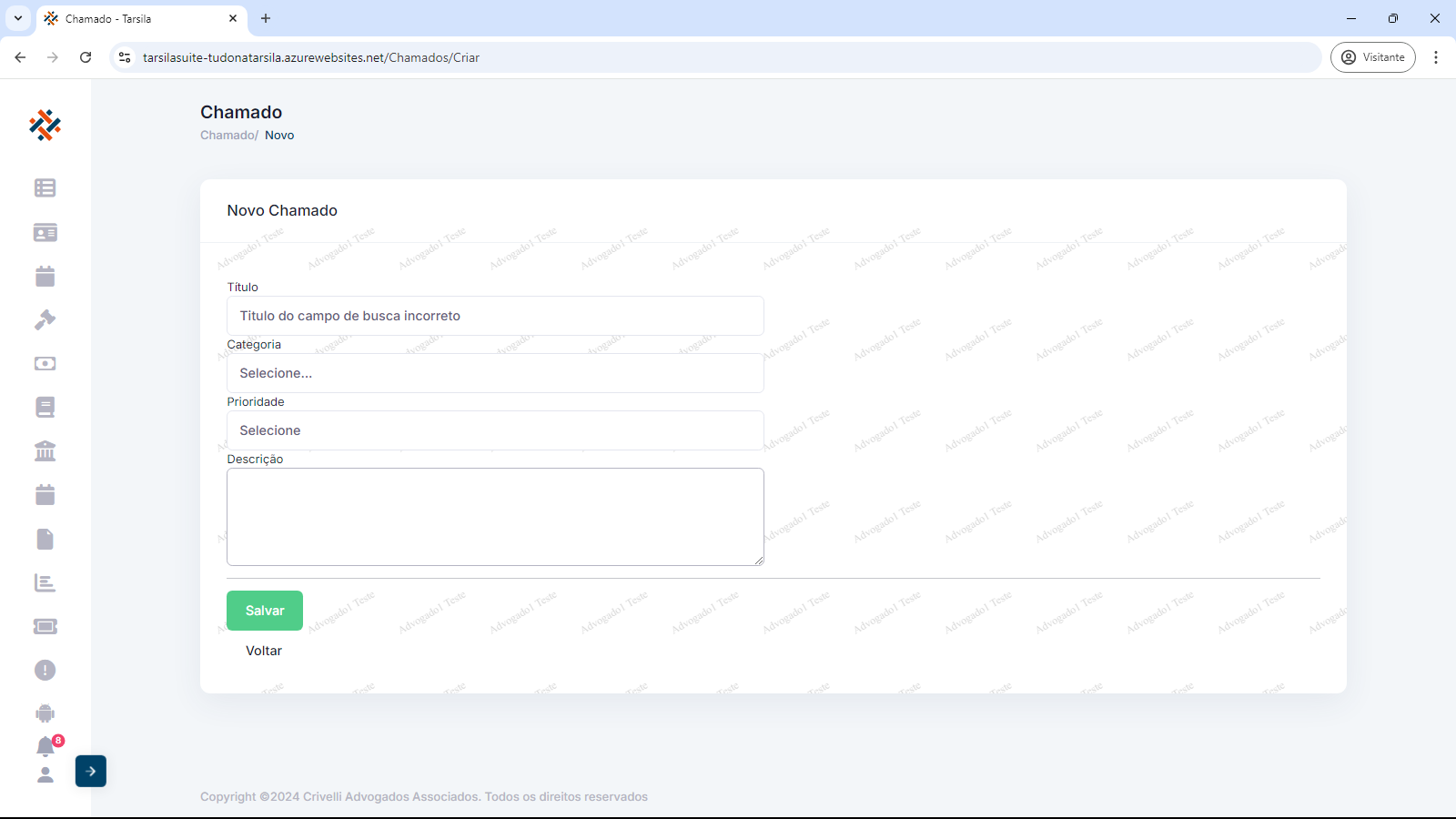Screen dimensions: 1456x819
Task: Open the money bill icon in sidebar
Action: (45, 363)
